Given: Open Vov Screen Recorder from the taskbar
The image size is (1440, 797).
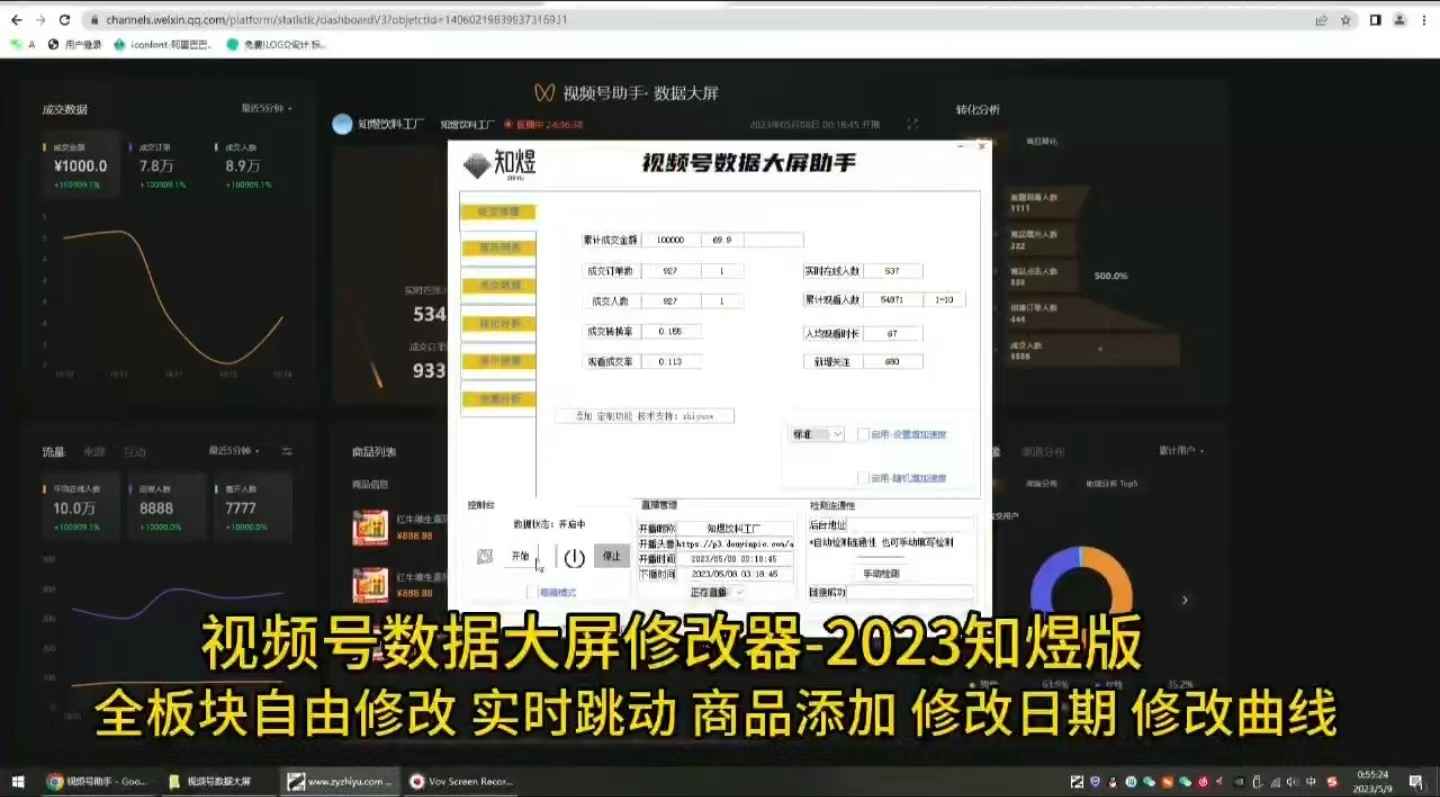Looking at the screenshot, I should pos(460,781).
